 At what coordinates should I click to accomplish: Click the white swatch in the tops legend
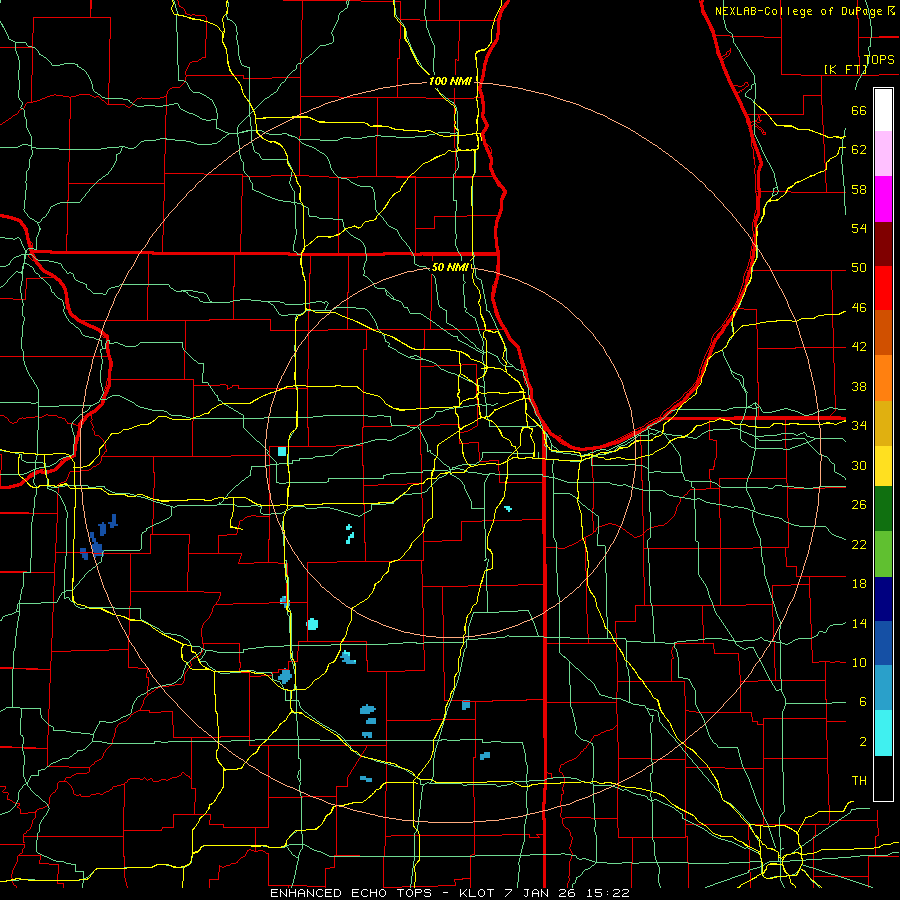pos(883,110)
